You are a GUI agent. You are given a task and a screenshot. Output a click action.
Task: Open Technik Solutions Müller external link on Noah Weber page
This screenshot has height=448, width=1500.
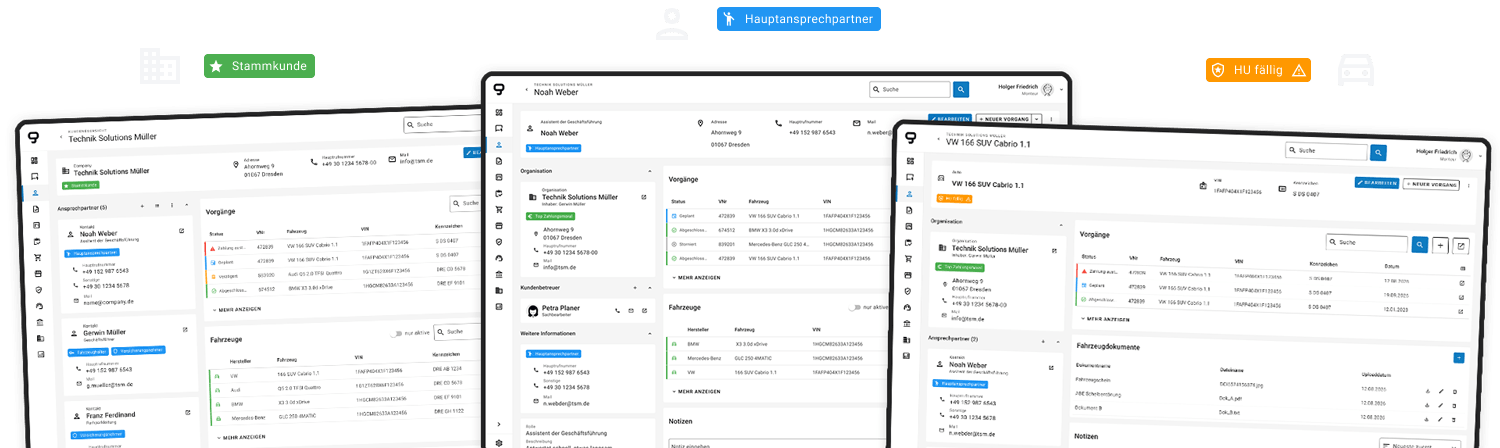tap(643, 197)
